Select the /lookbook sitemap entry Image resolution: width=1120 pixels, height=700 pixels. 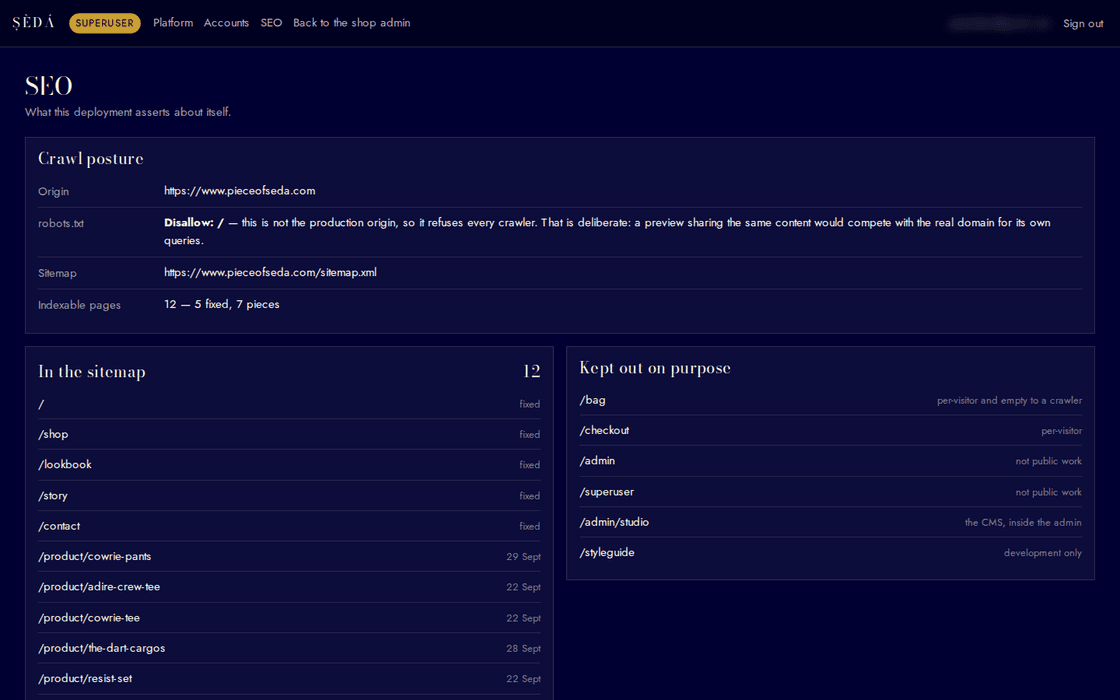[x=289, y=464]
